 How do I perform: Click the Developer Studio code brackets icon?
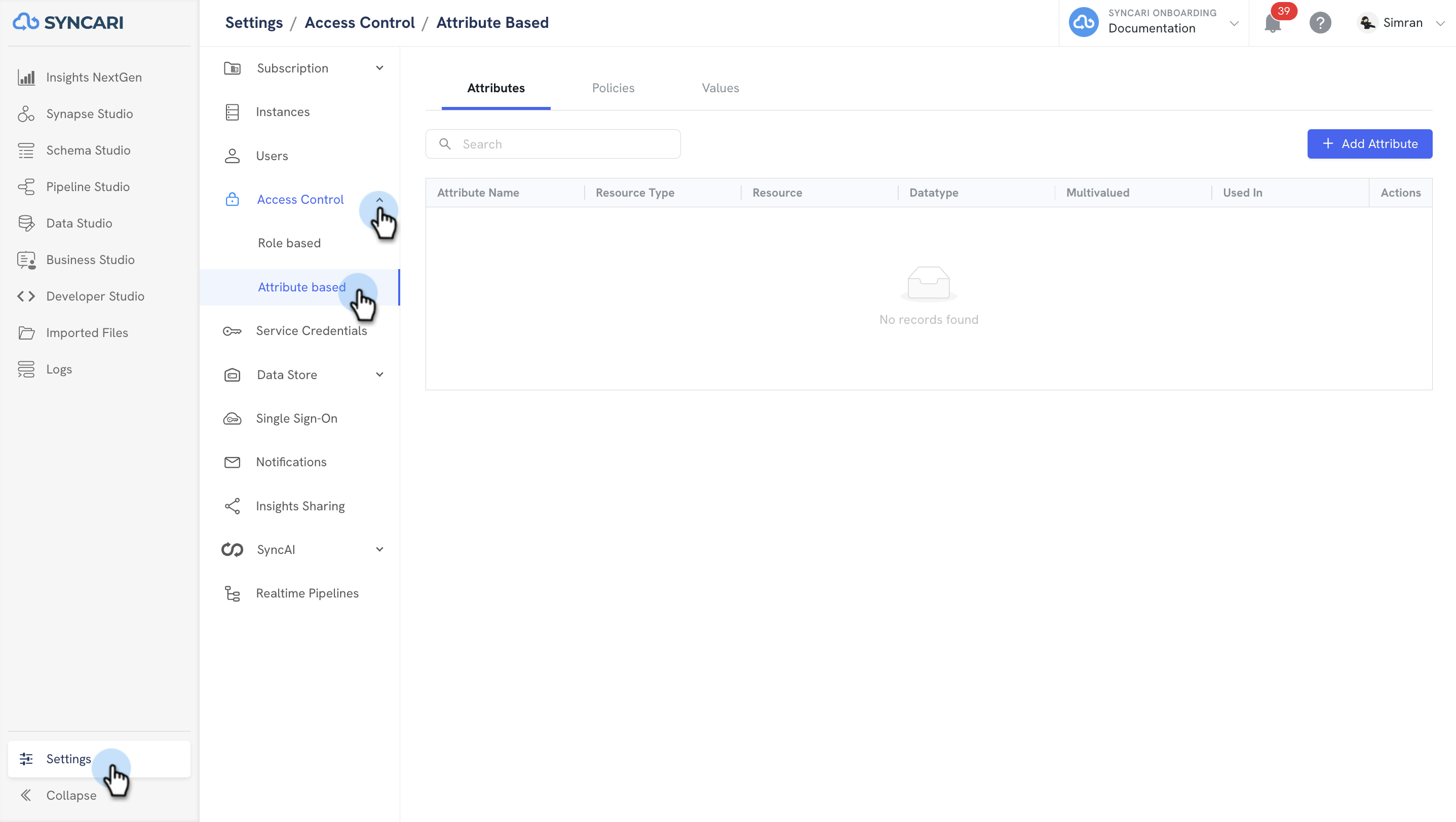coord(26,296)
